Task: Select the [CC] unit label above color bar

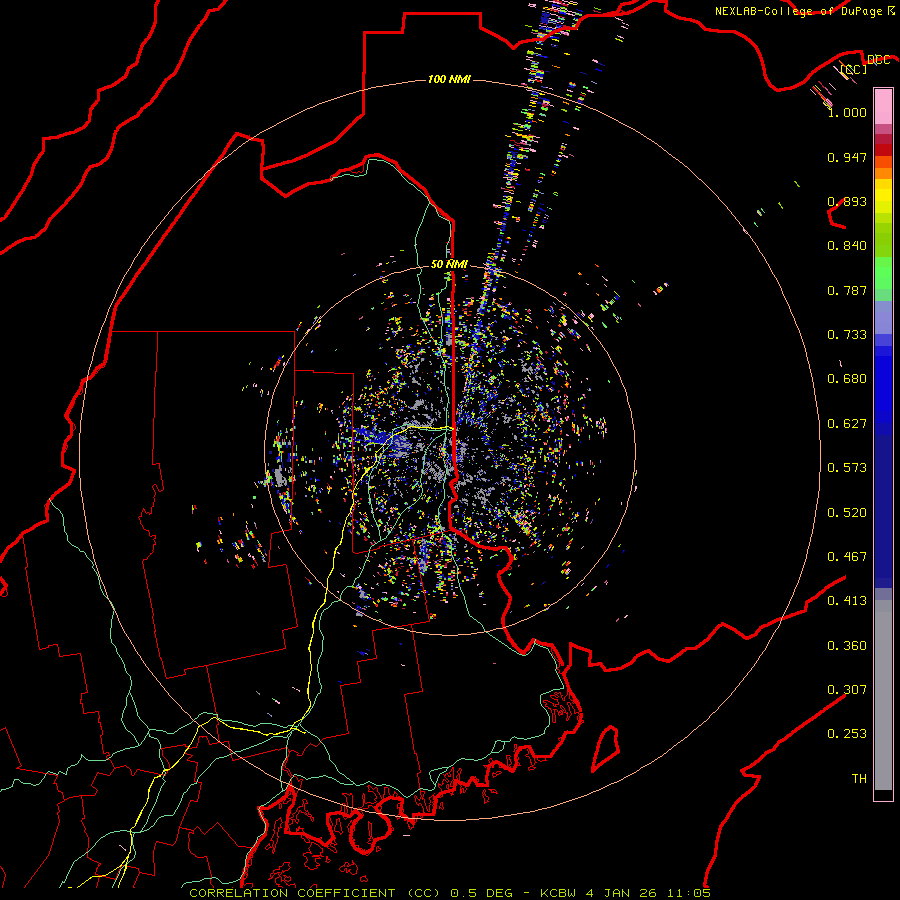Action: point(854,69)
